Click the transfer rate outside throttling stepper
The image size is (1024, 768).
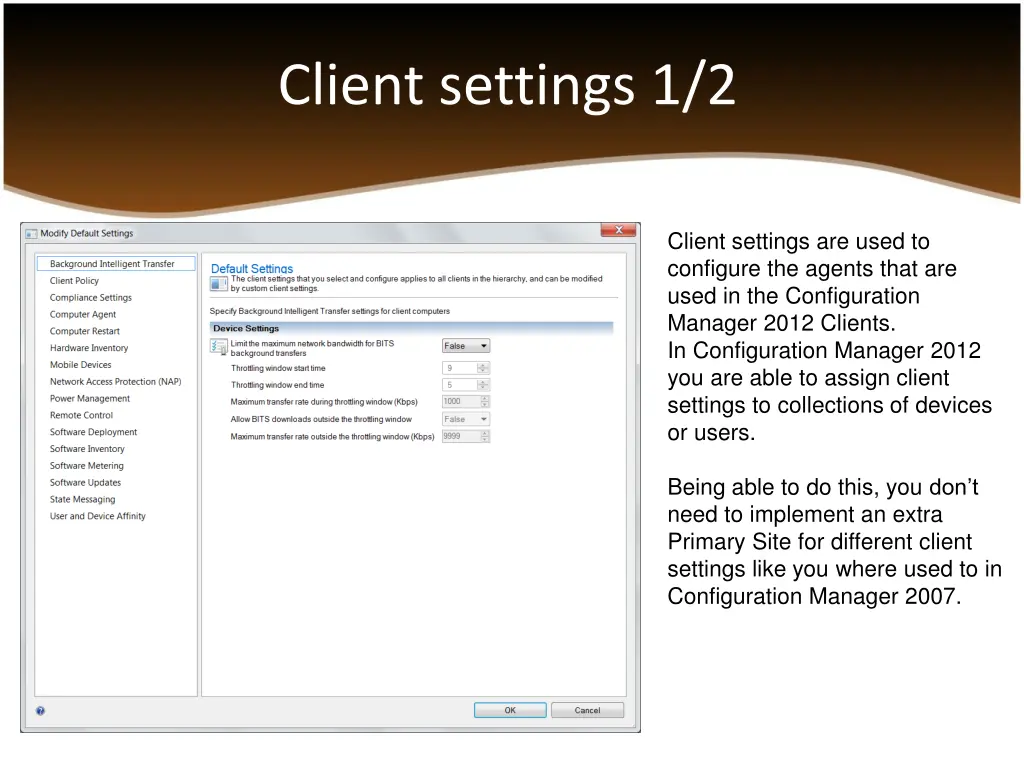click(485, 436)
